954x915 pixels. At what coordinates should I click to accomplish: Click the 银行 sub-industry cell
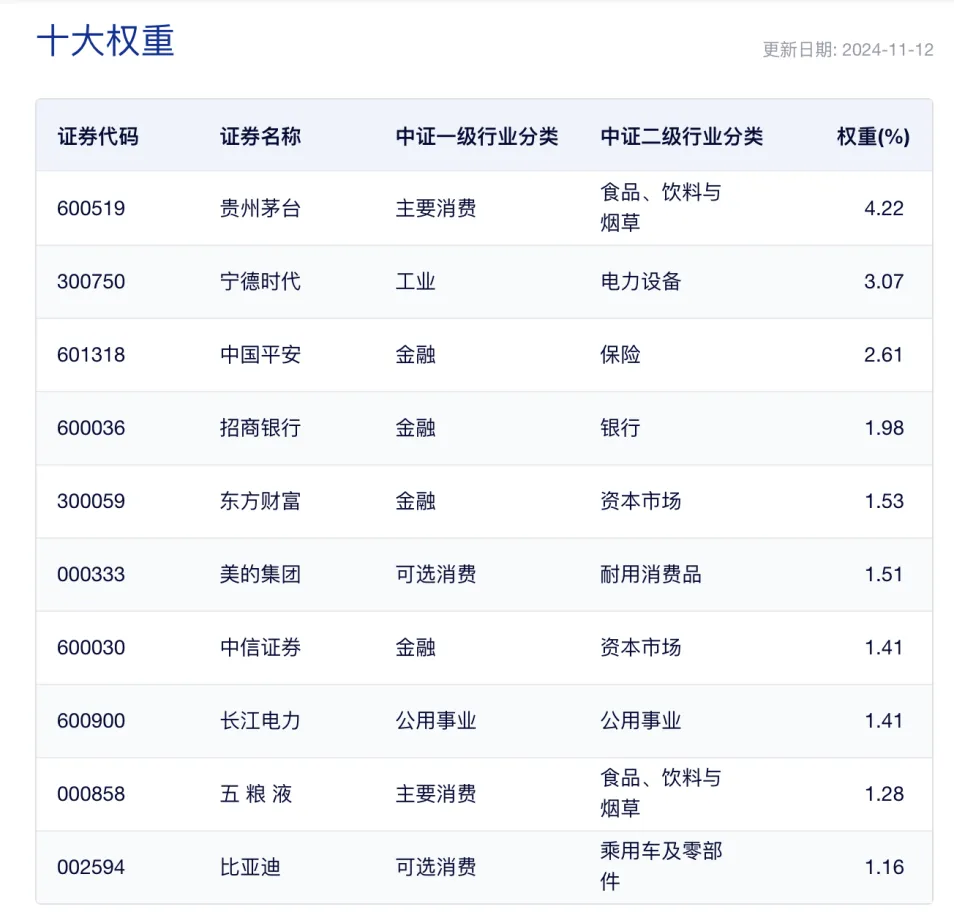[x=621, y=428]
